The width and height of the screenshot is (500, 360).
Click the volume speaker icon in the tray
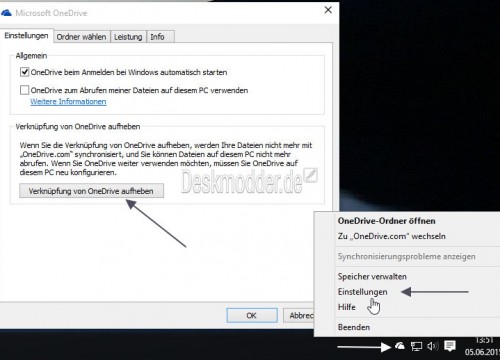433,346
